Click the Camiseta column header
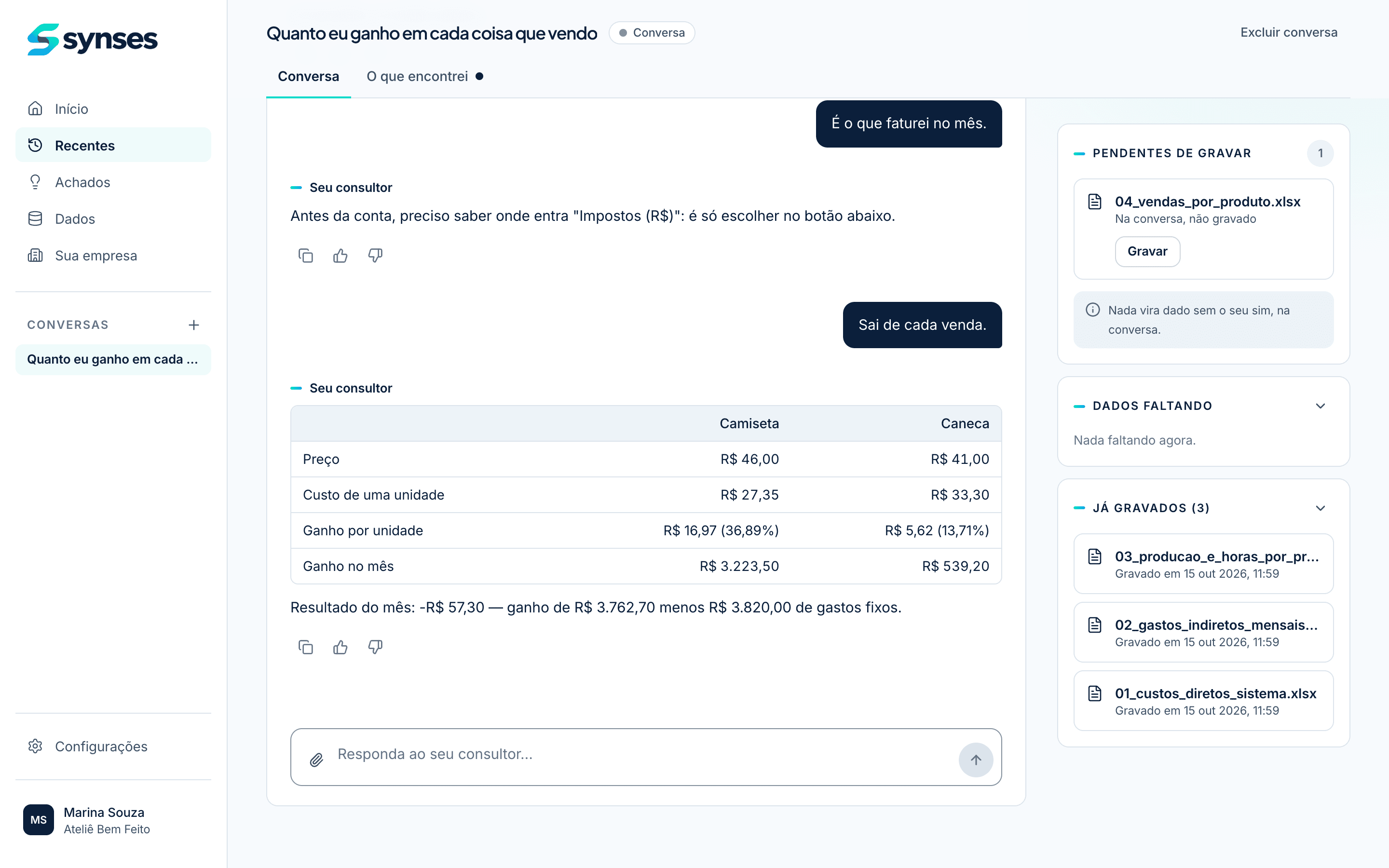 pos(749,424)
